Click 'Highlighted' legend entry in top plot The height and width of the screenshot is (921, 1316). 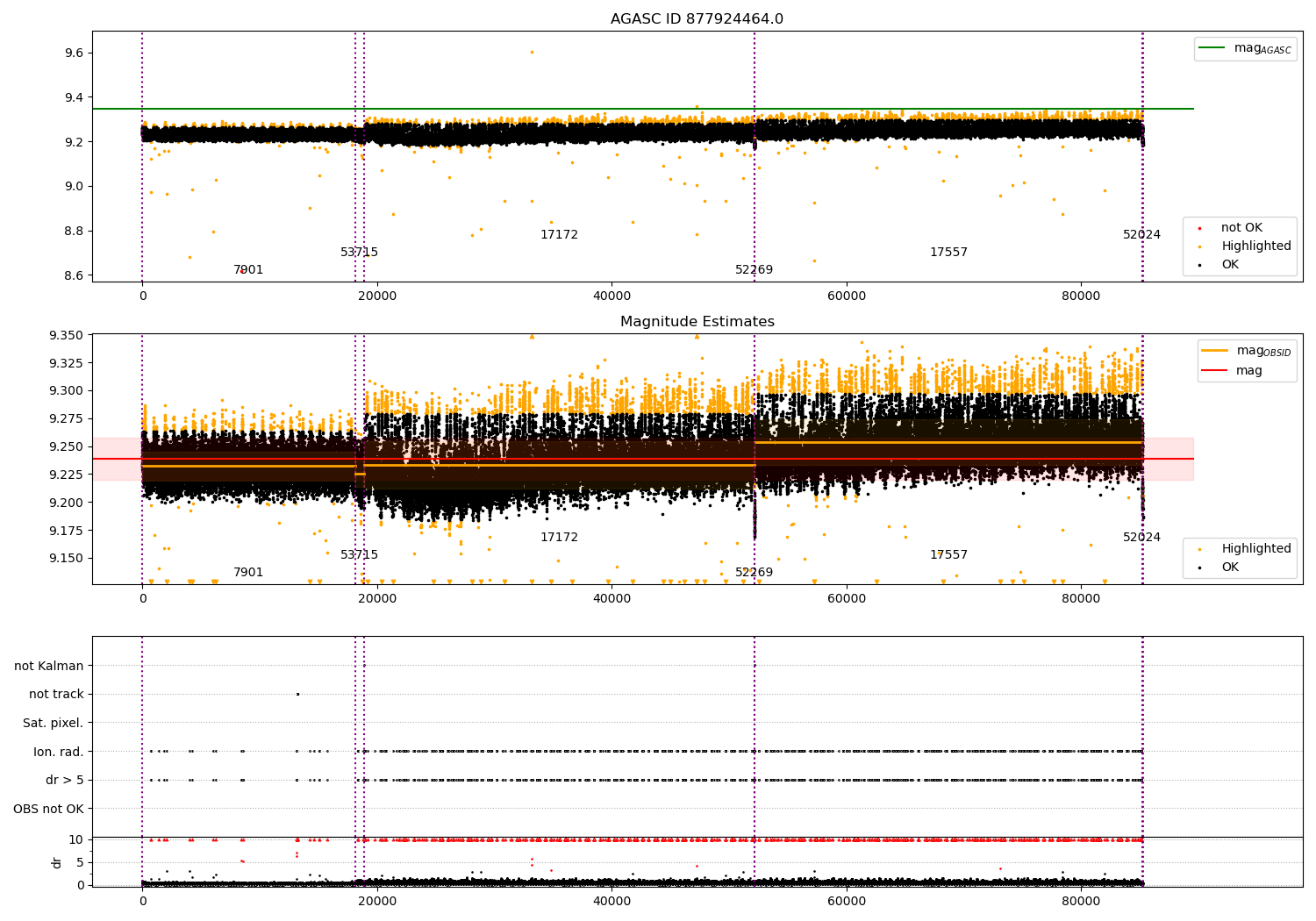pyautogui.click(x=1247, y=246)
